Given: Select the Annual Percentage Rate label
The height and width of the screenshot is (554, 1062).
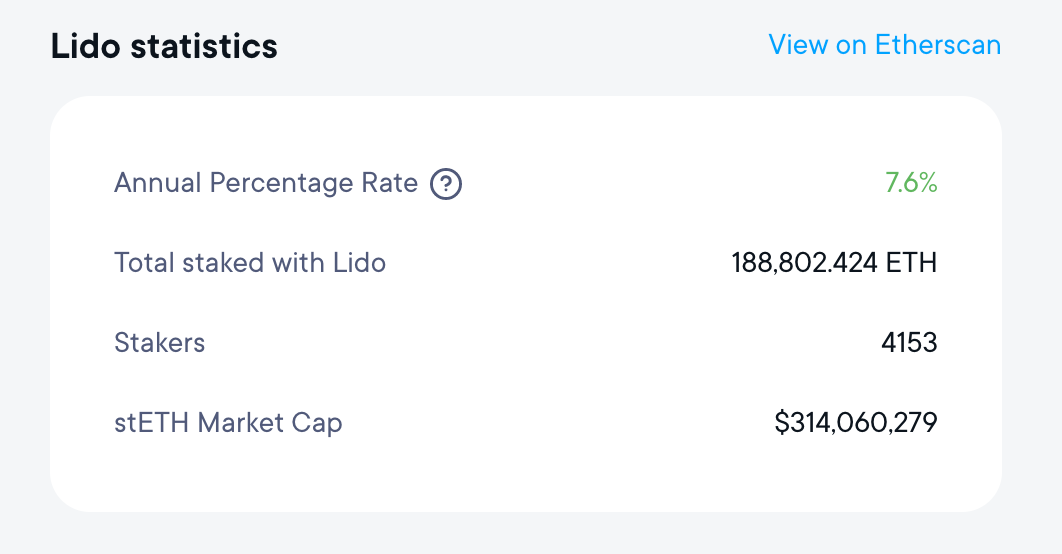Looking at the screenshot, I should 266,183.
